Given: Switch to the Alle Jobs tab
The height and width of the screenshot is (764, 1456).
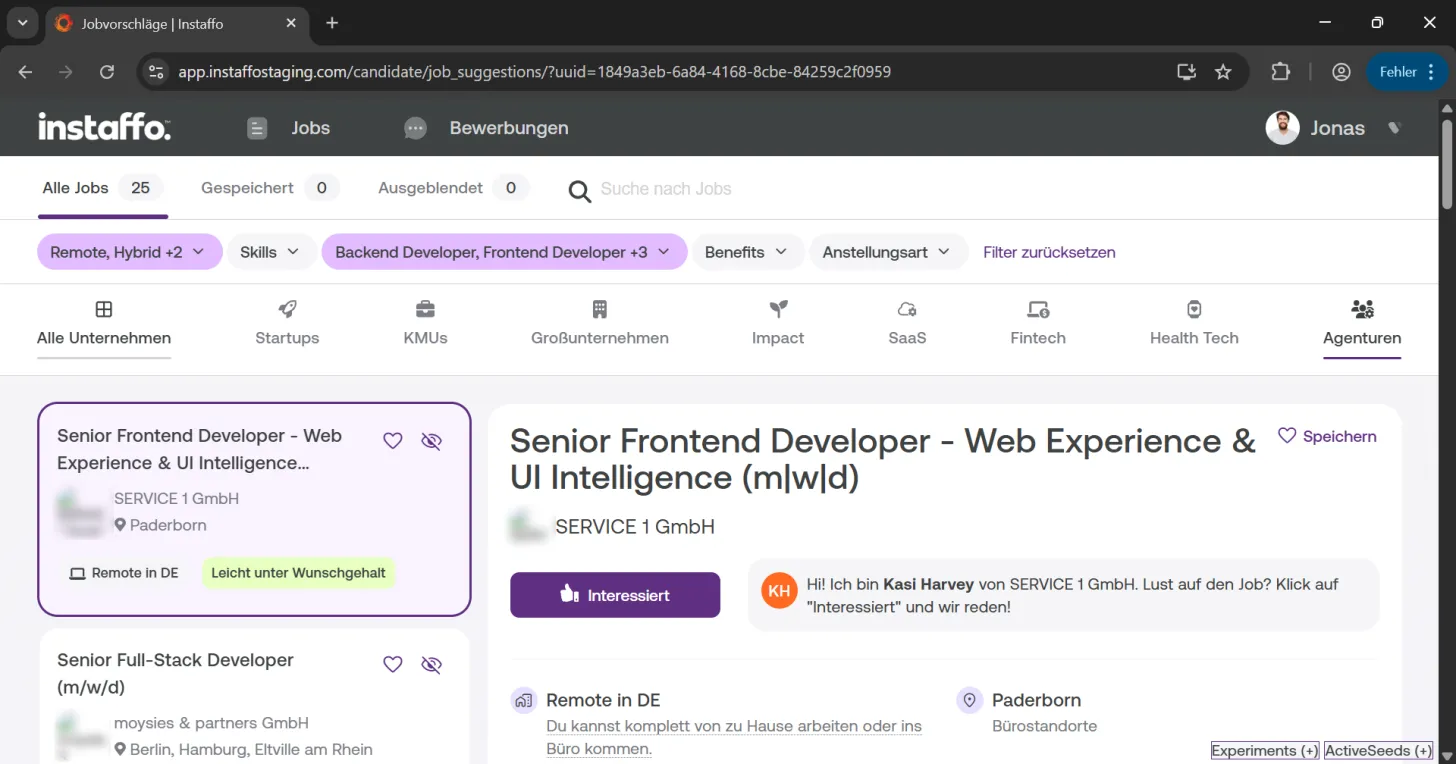Looking at the screenshot, I should click(102, 188).
